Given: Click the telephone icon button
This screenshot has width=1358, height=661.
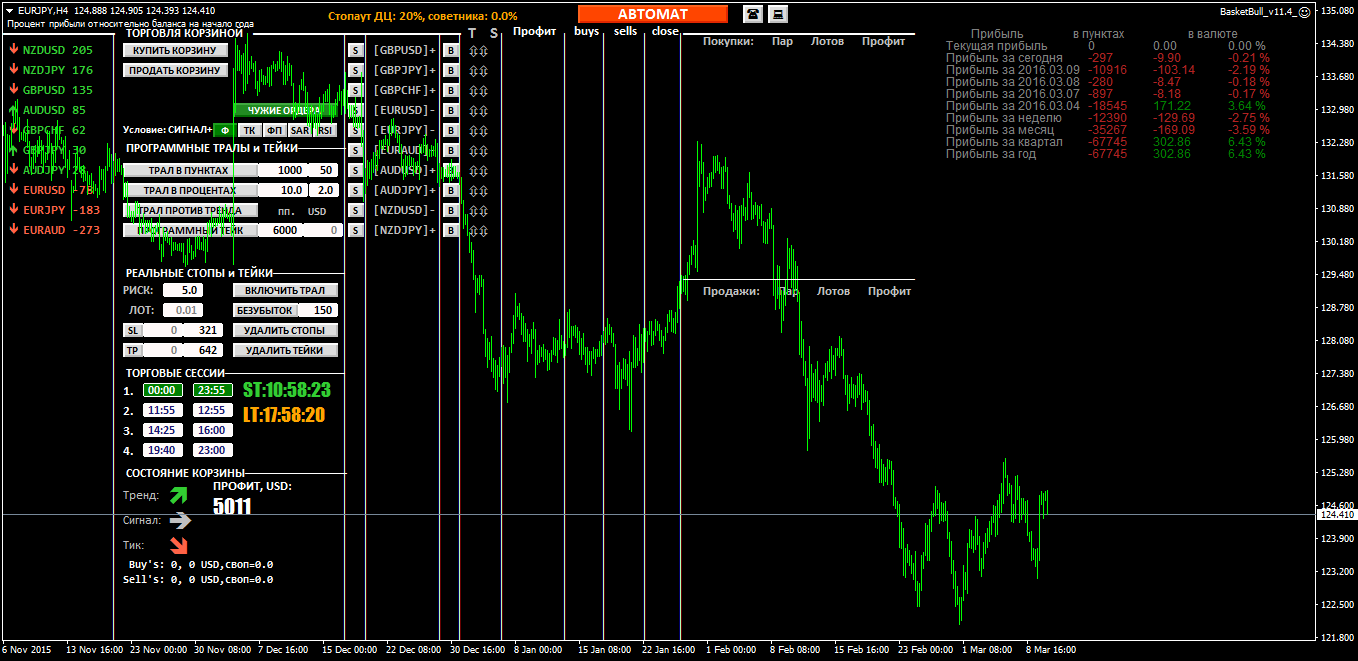Looking at the screenshot, I should coord(752,14).
